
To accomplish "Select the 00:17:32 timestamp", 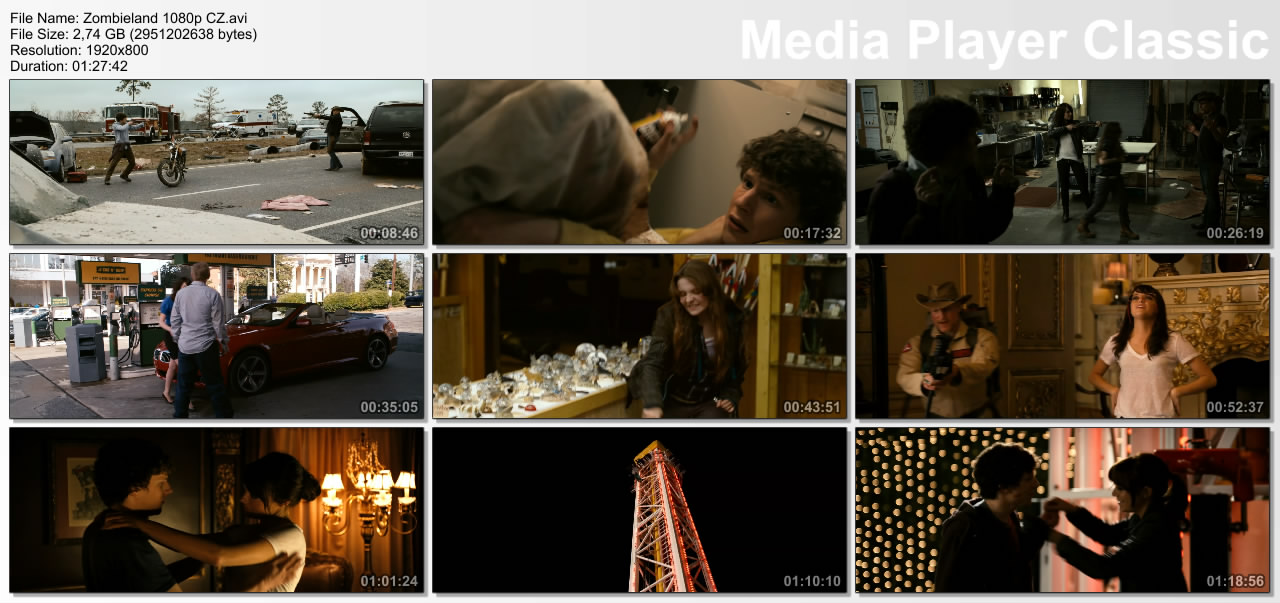I will (812, 233).
